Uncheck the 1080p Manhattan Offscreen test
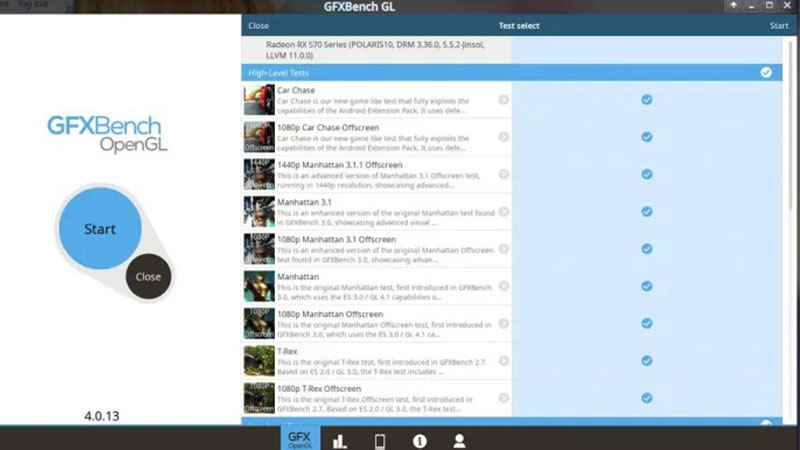The image size is (800, 450). point(646,323)
